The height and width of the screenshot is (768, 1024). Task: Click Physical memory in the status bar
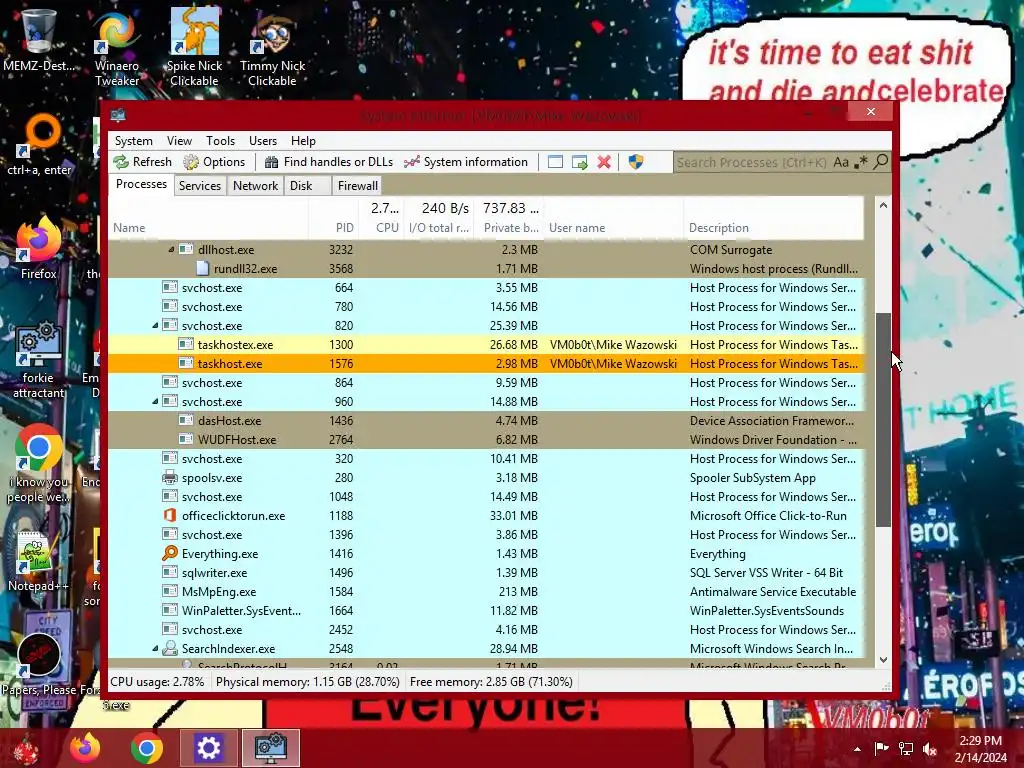point(308,682)
